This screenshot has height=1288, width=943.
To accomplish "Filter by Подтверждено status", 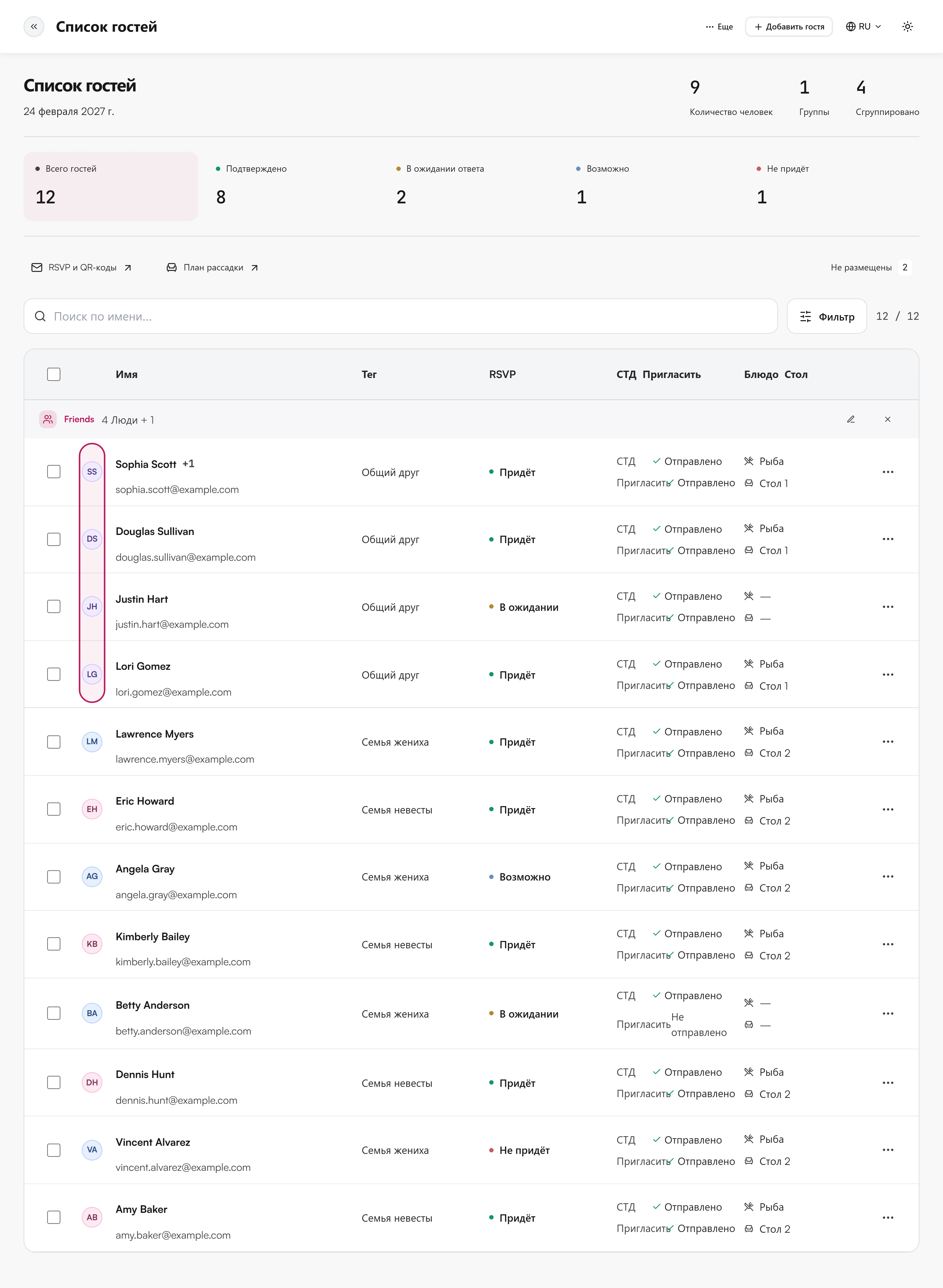I will click(291, 186).
